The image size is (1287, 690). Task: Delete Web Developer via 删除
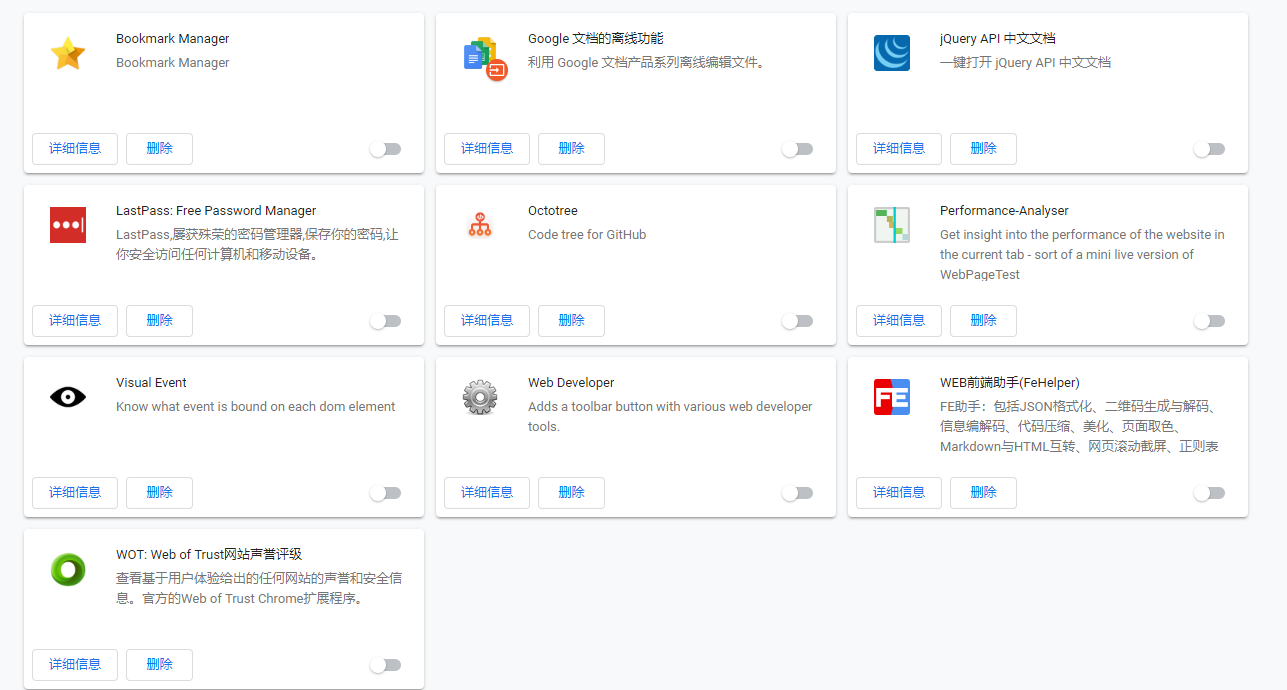(571, 493)
